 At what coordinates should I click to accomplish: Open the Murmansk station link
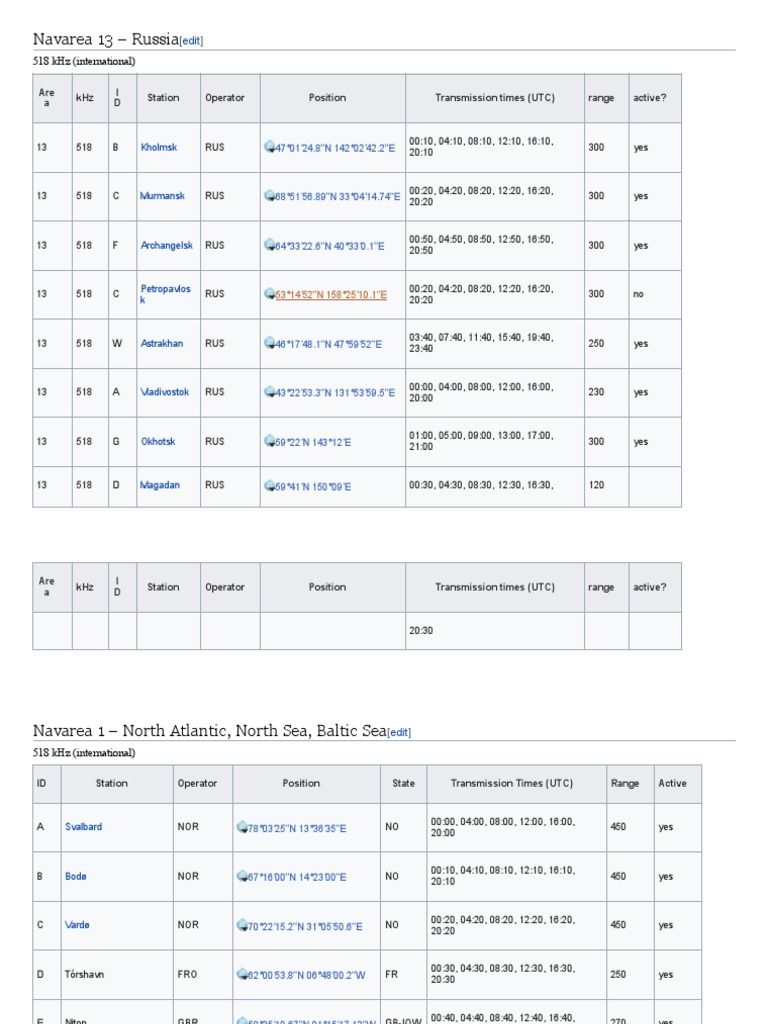[163, 196]
